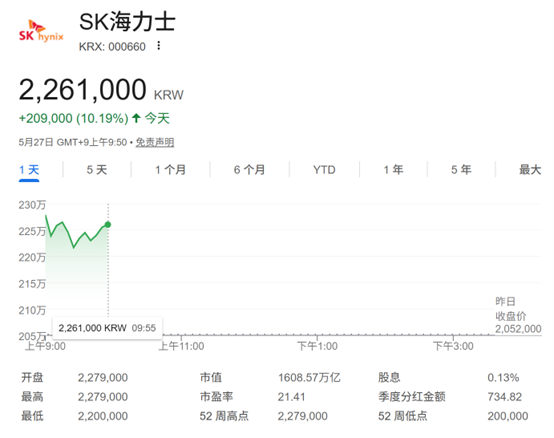Screen dimensions: 554x438
Task: Switch to the 5 天 tab
Action: pos(97,170)
